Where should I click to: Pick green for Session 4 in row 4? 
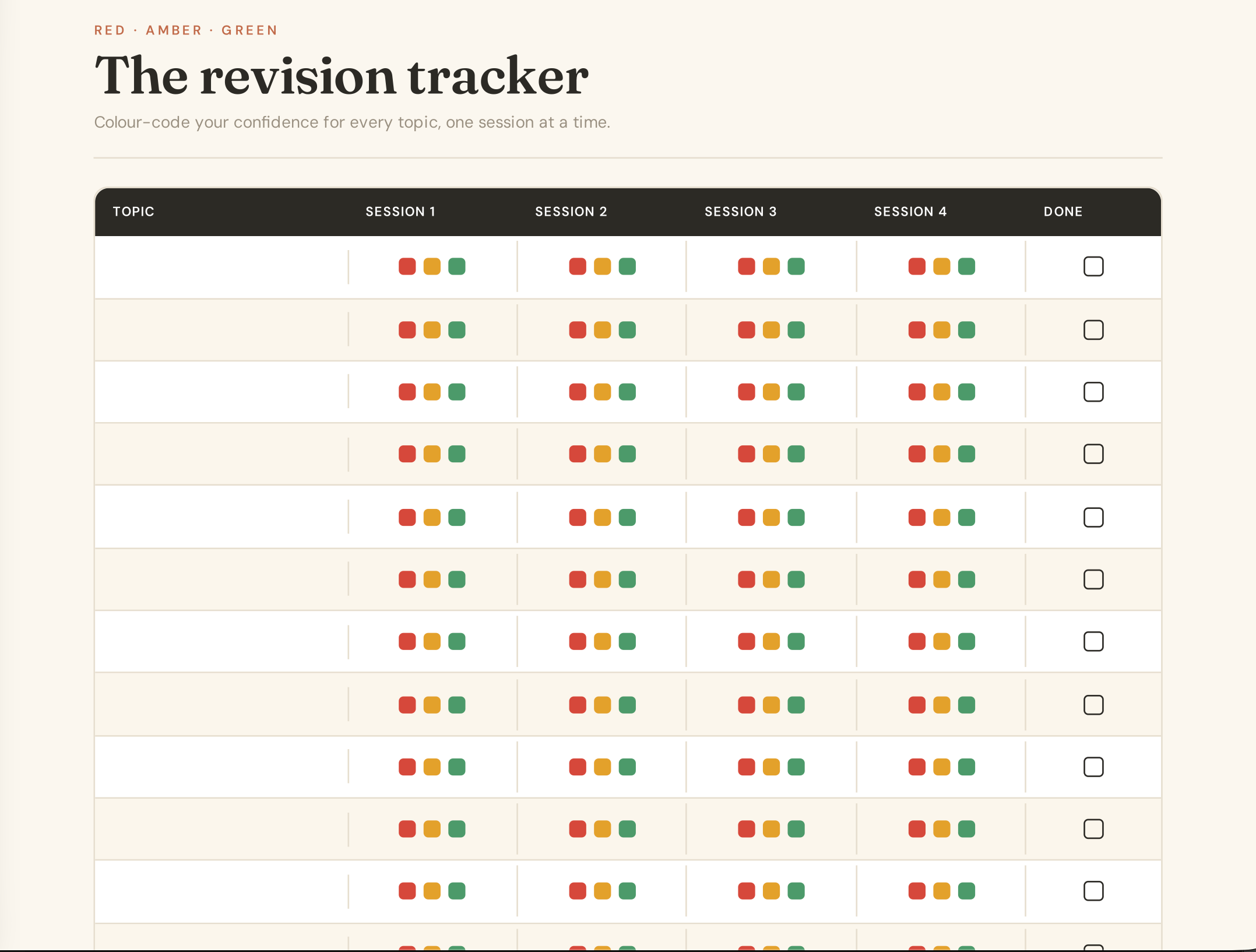[966, 454]
